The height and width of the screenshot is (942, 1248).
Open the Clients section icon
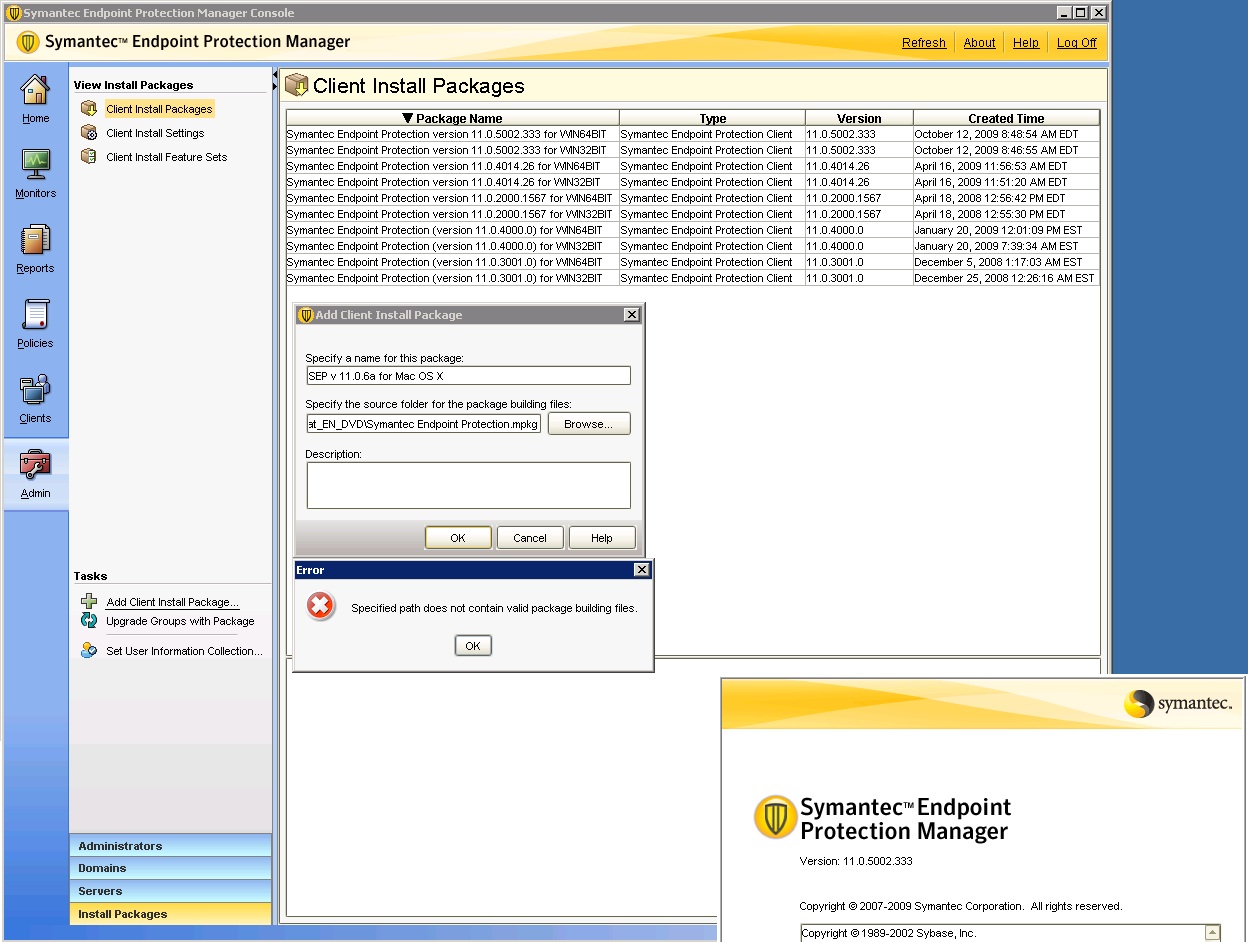[x=36, y=389]
